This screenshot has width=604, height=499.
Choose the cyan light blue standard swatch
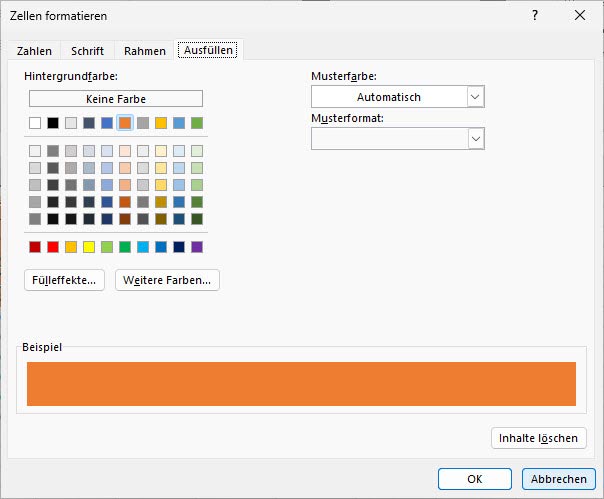(143, 247)
